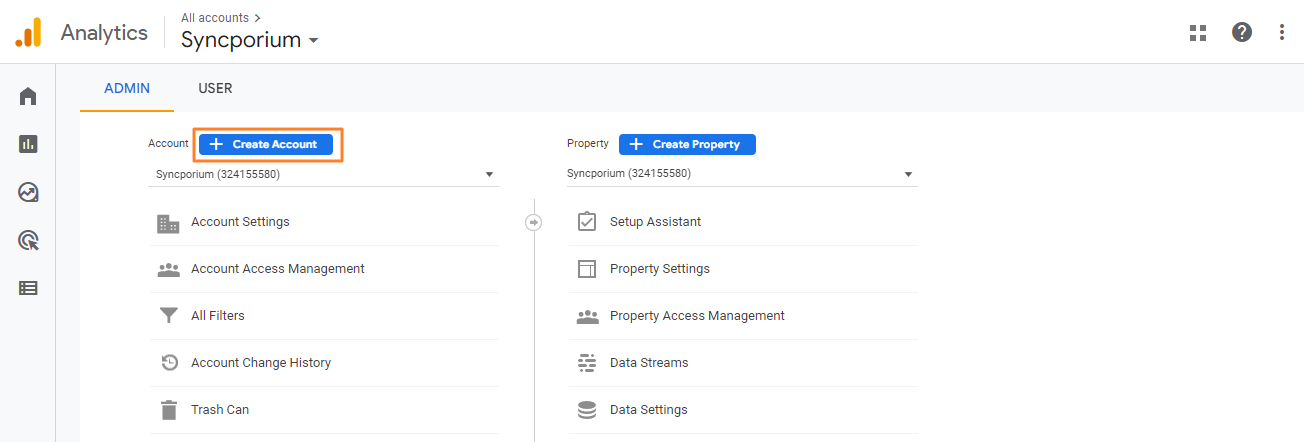
Task: Open the Account dropdown Syncporium (324155580)
Action: click(324, 174)
